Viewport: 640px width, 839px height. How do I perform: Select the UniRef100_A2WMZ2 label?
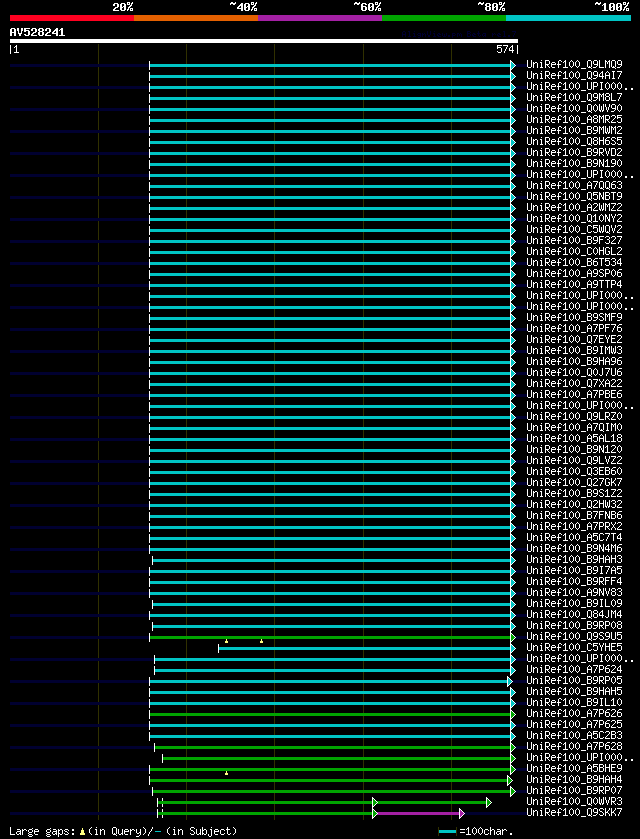(574, 208)
